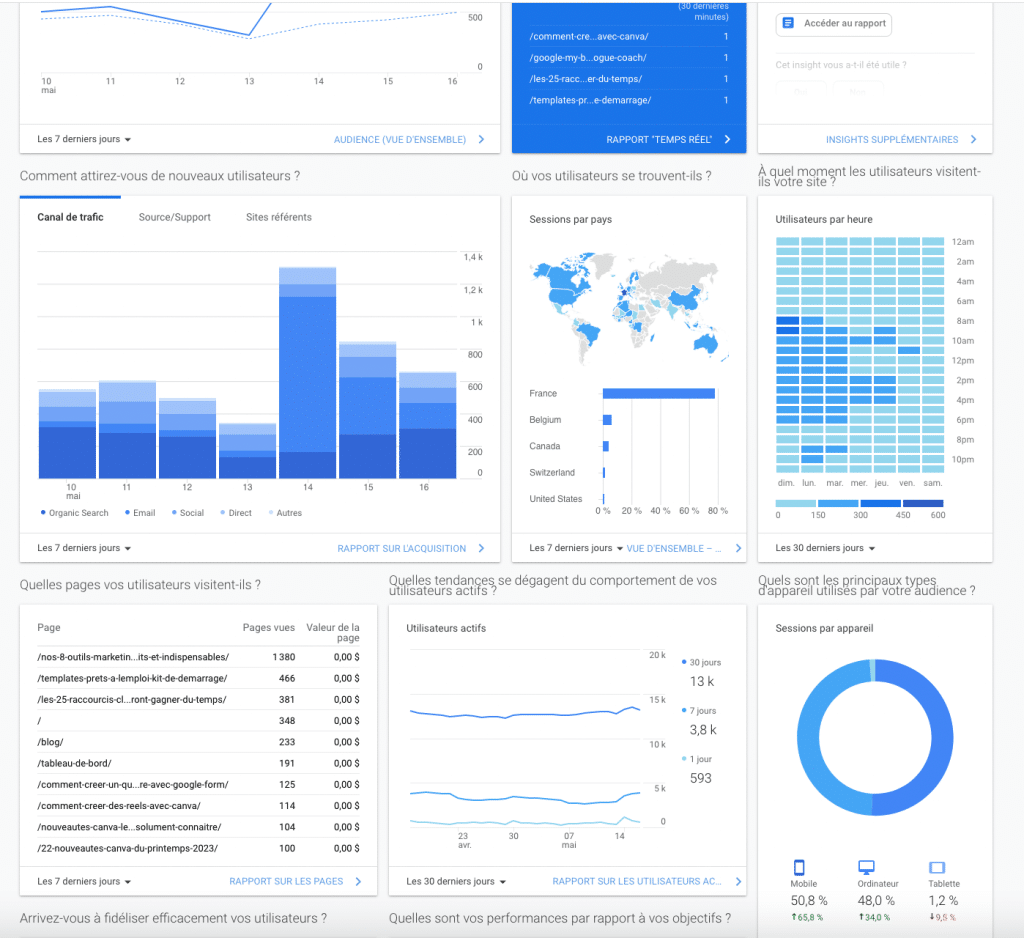Click the report icon beside Accéder au rapport
This screenshot has height=938, width=1024.
788,24
